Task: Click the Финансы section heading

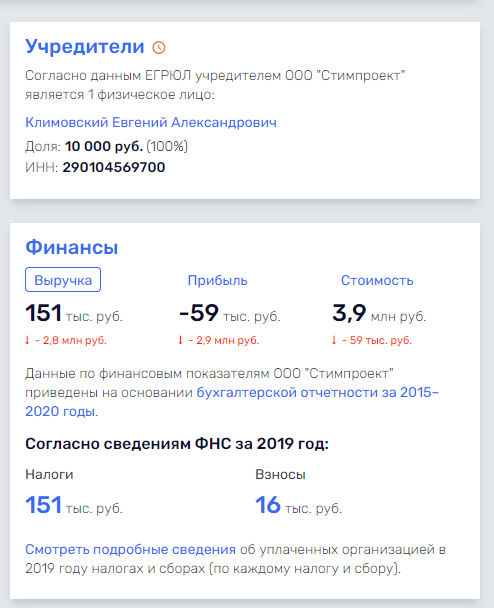Action: point(72,247)
